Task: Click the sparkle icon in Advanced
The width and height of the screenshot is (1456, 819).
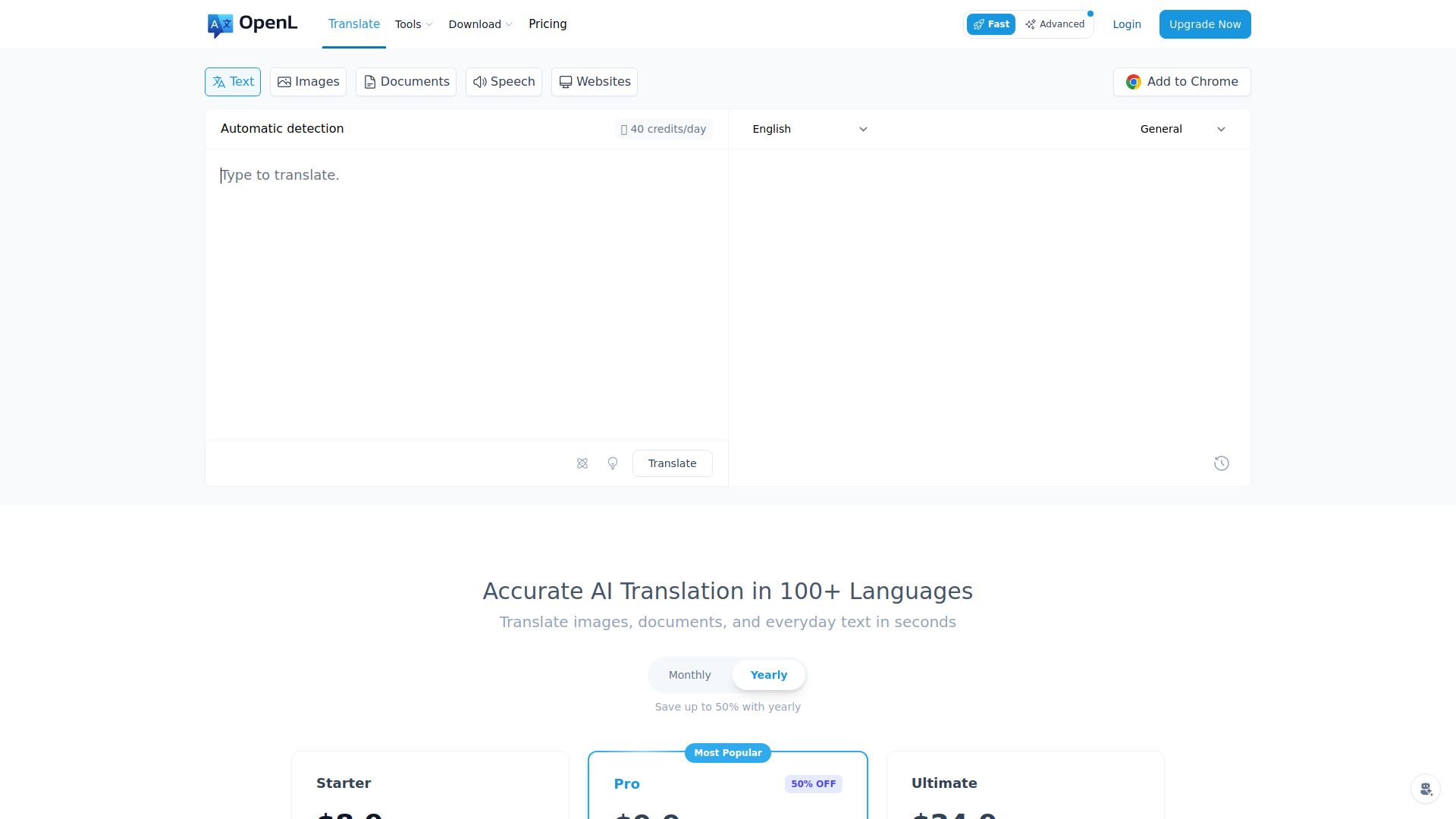Action: tap(1031, 24)
